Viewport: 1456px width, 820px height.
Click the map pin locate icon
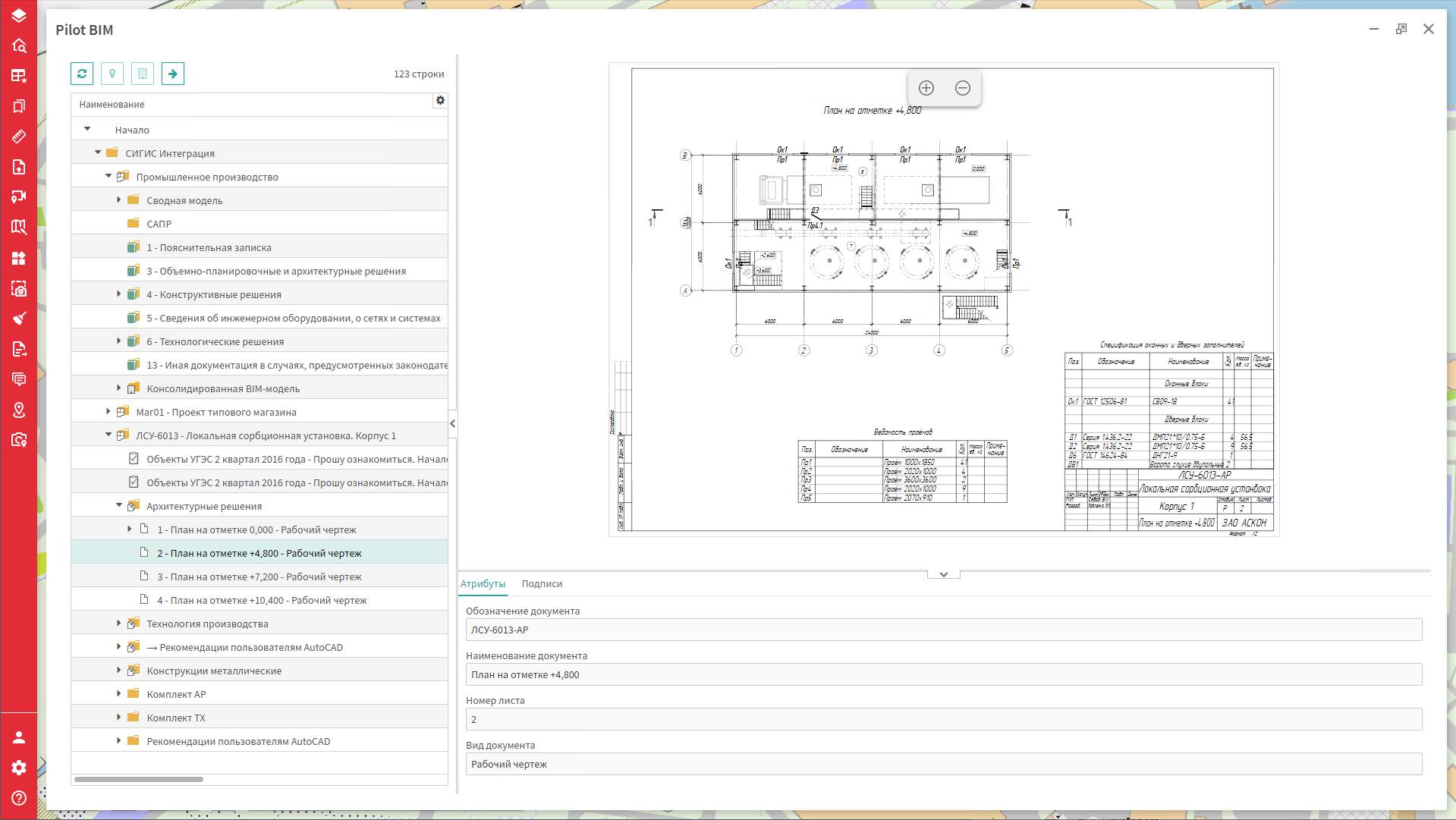(112, 74)
